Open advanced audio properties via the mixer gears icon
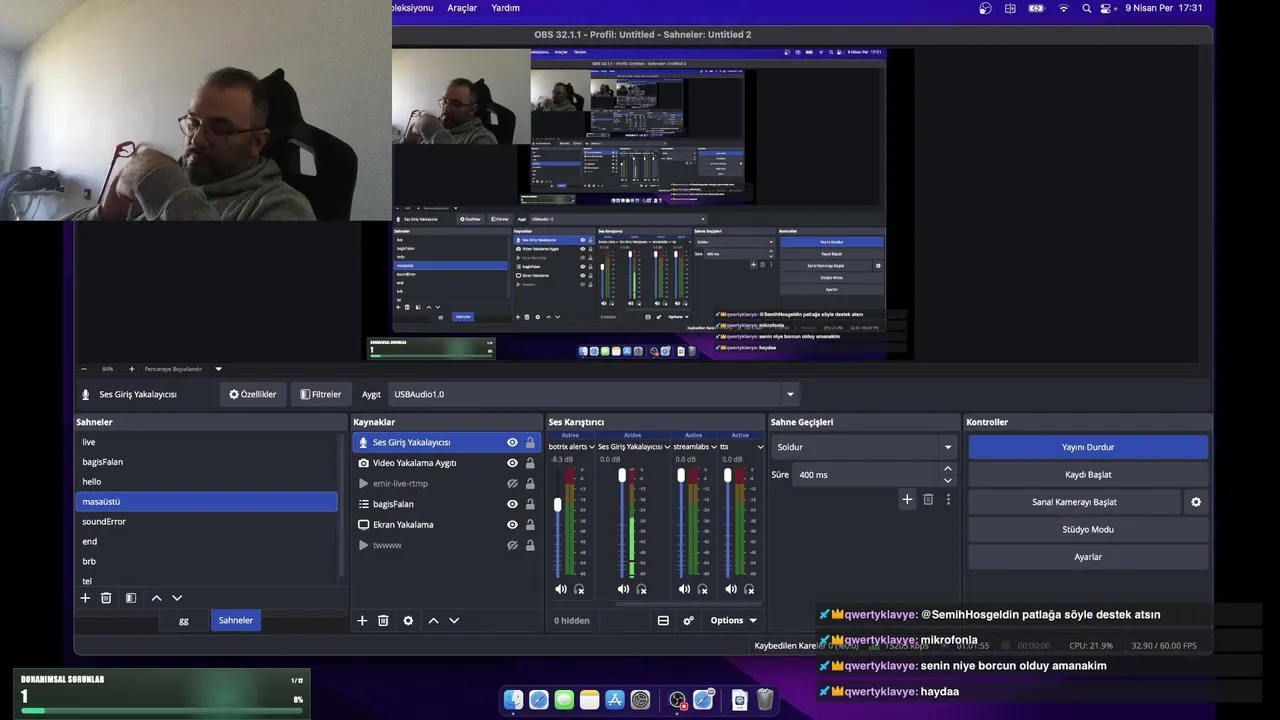Image resolution: width=1280 pixels, height=720 pixels. tap(688, 620)
